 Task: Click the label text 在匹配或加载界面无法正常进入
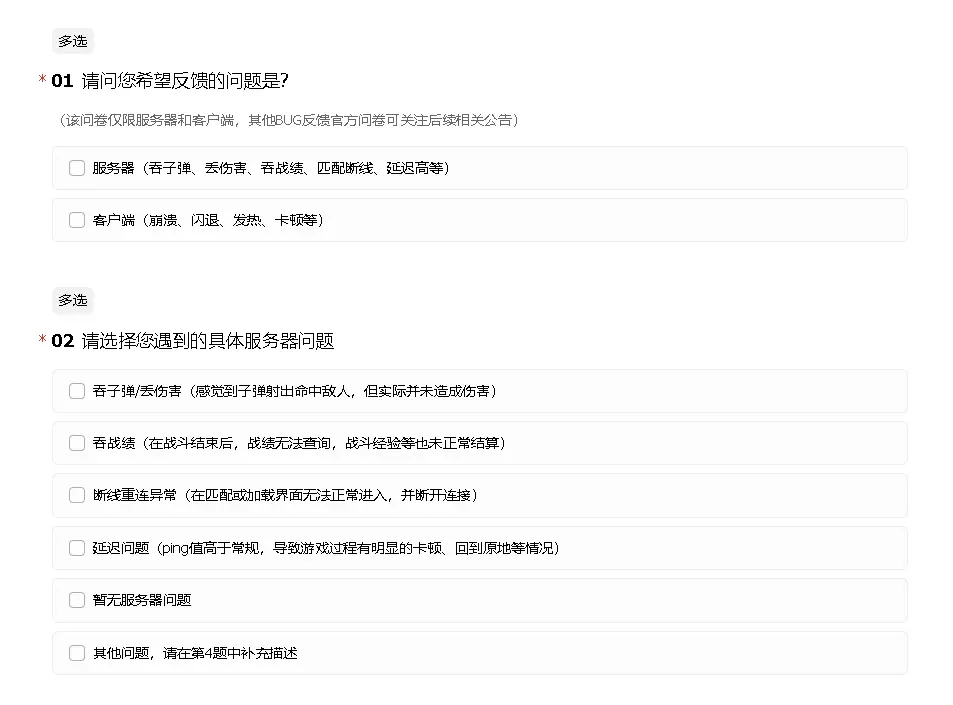289,496
